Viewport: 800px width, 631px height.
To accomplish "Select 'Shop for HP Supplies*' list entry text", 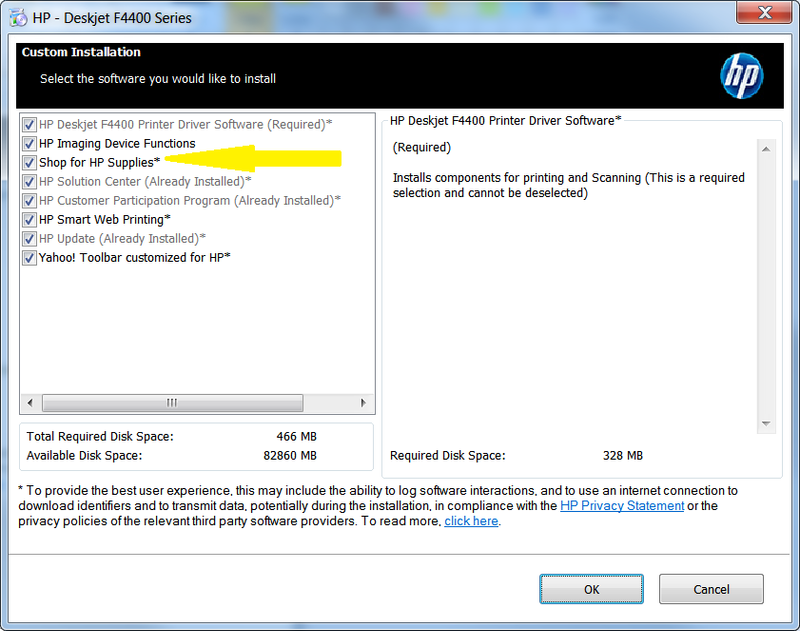I will 99,162.
